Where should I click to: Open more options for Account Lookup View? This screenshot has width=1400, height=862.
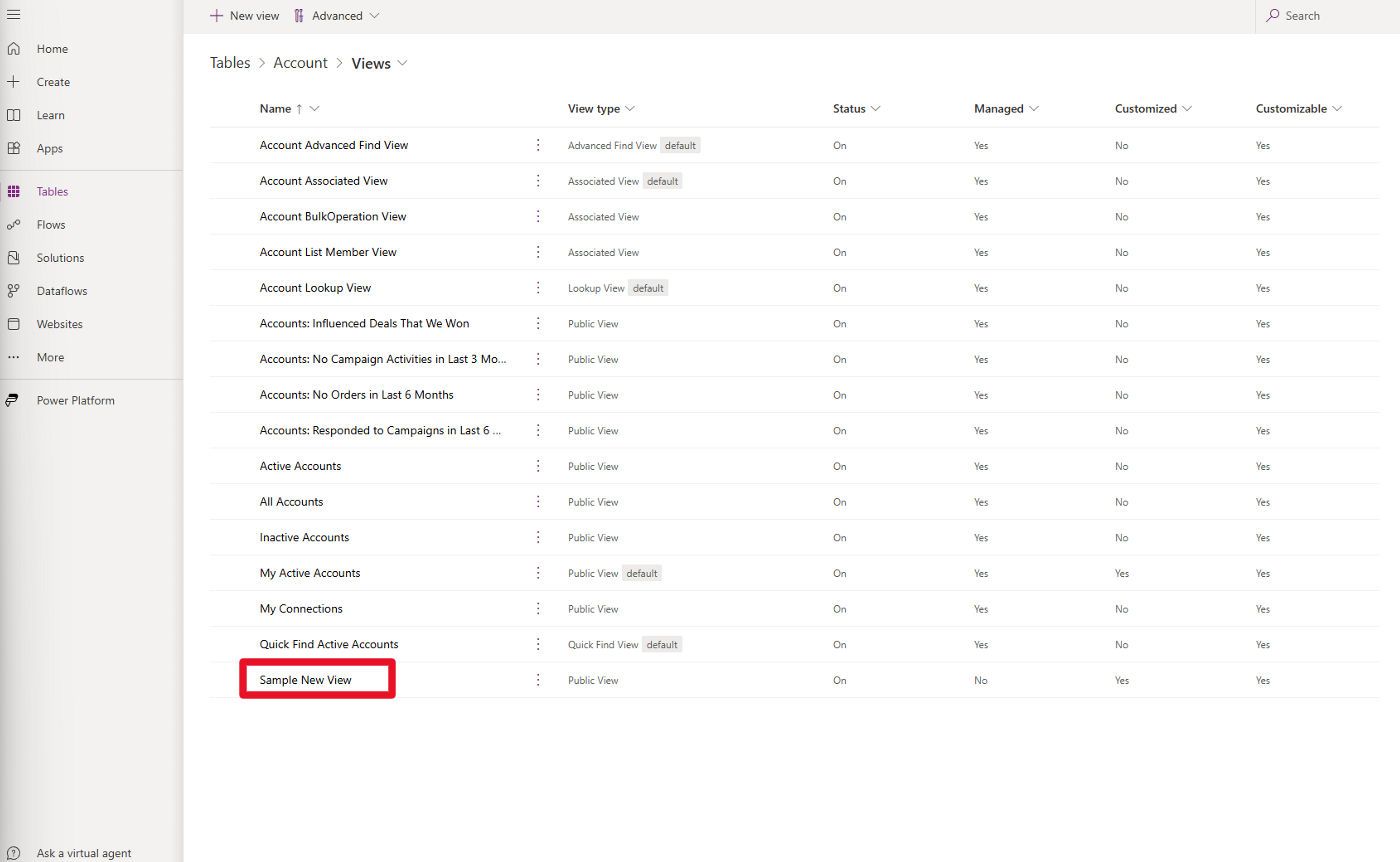538,288
